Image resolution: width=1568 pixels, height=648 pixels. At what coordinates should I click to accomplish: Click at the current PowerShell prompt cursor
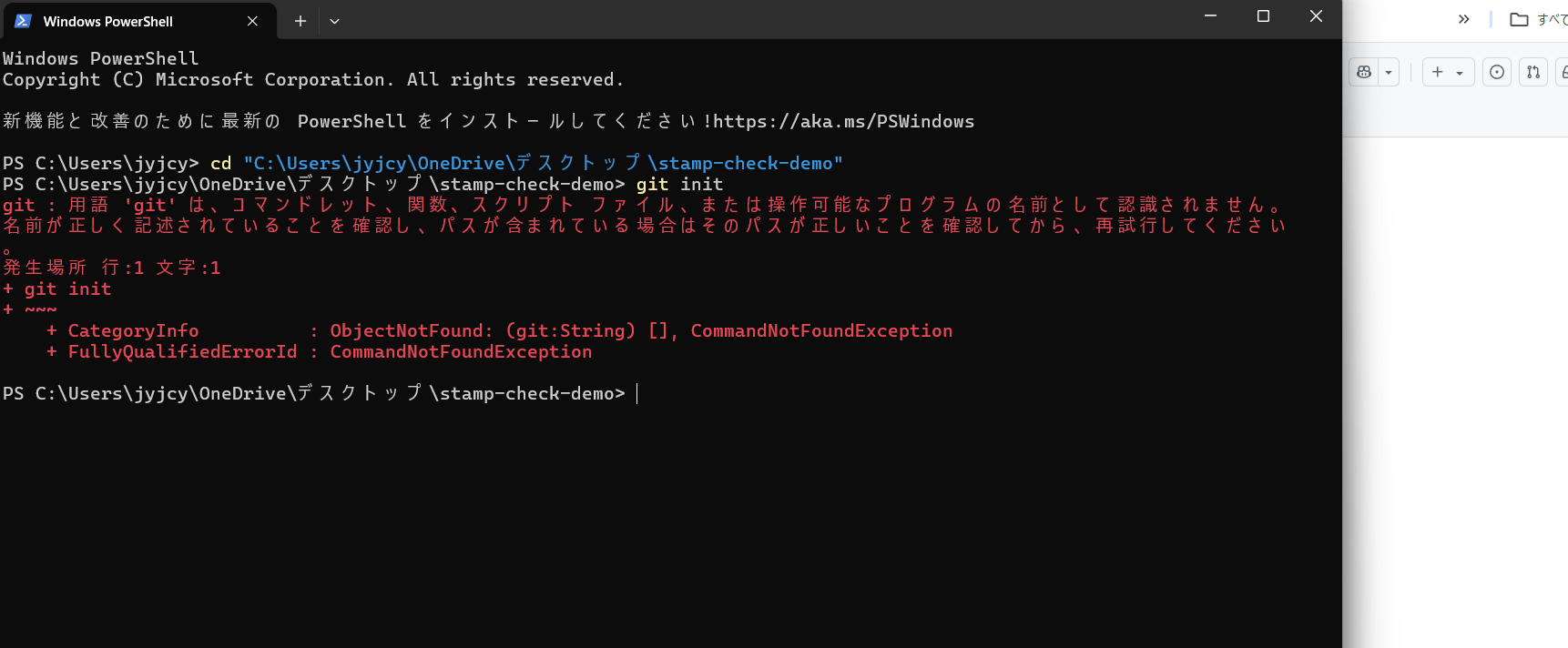[636, 394]
